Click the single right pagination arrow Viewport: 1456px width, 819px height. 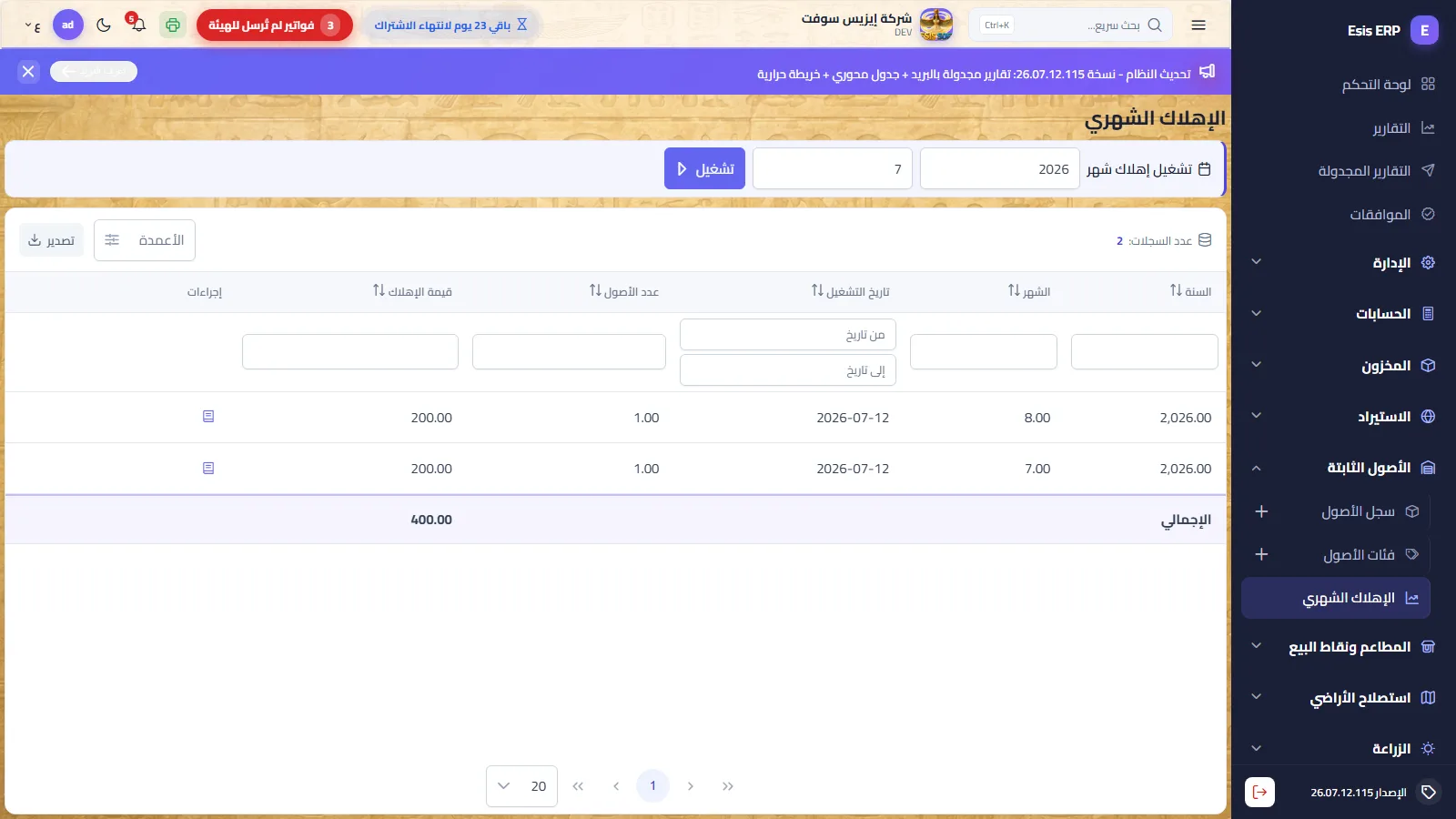[691, 786]
